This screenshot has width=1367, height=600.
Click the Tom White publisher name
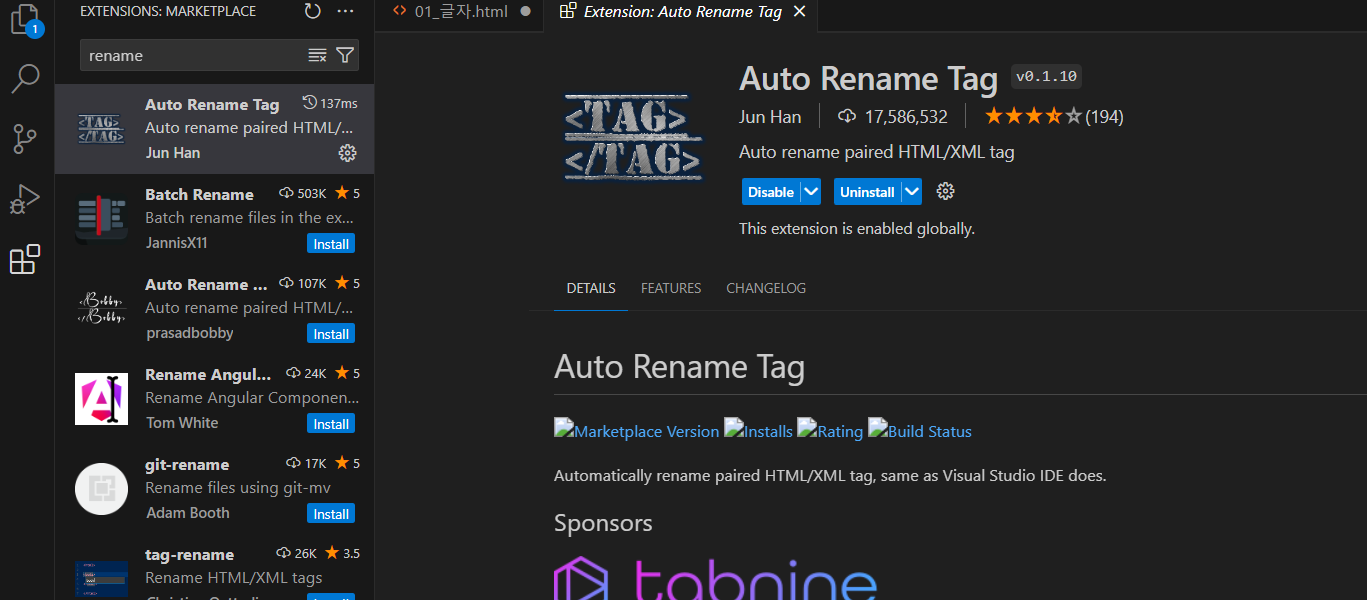(182, 423)
